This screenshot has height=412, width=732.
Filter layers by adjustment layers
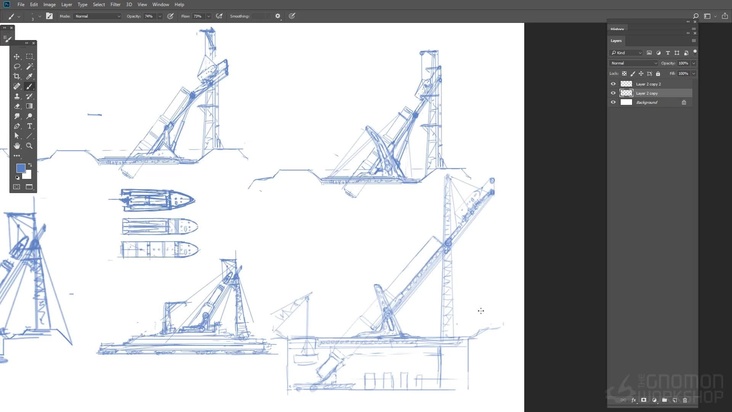click(x=658, y=53)
